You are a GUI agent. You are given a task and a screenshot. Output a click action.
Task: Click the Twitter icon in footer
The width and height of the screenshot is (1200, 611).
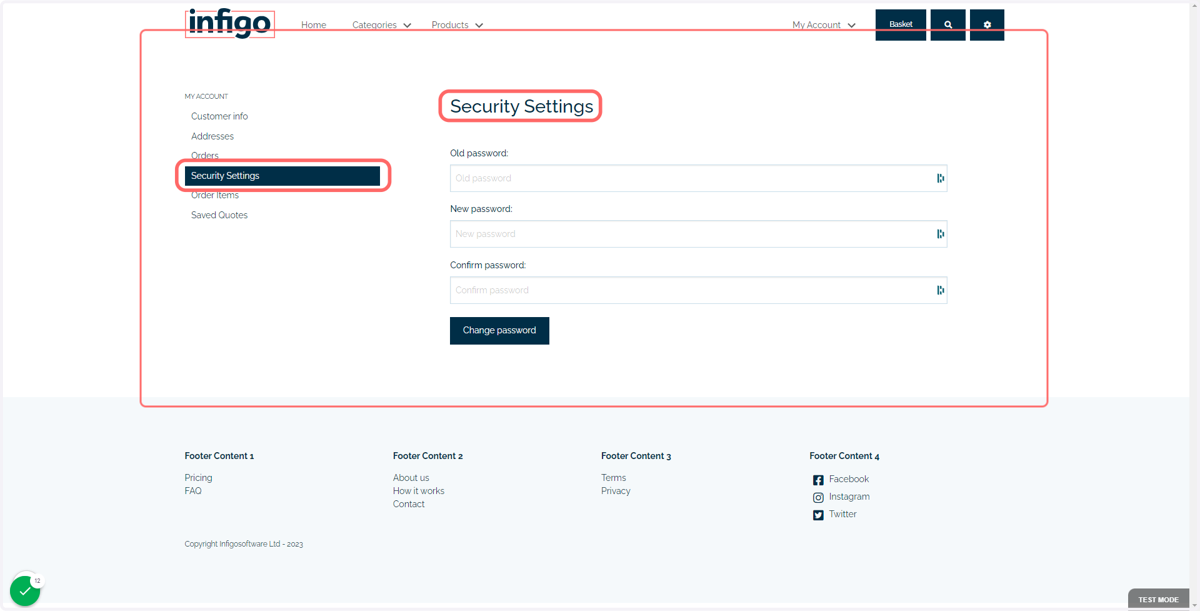pyautogui.click(x=818, y=515)
